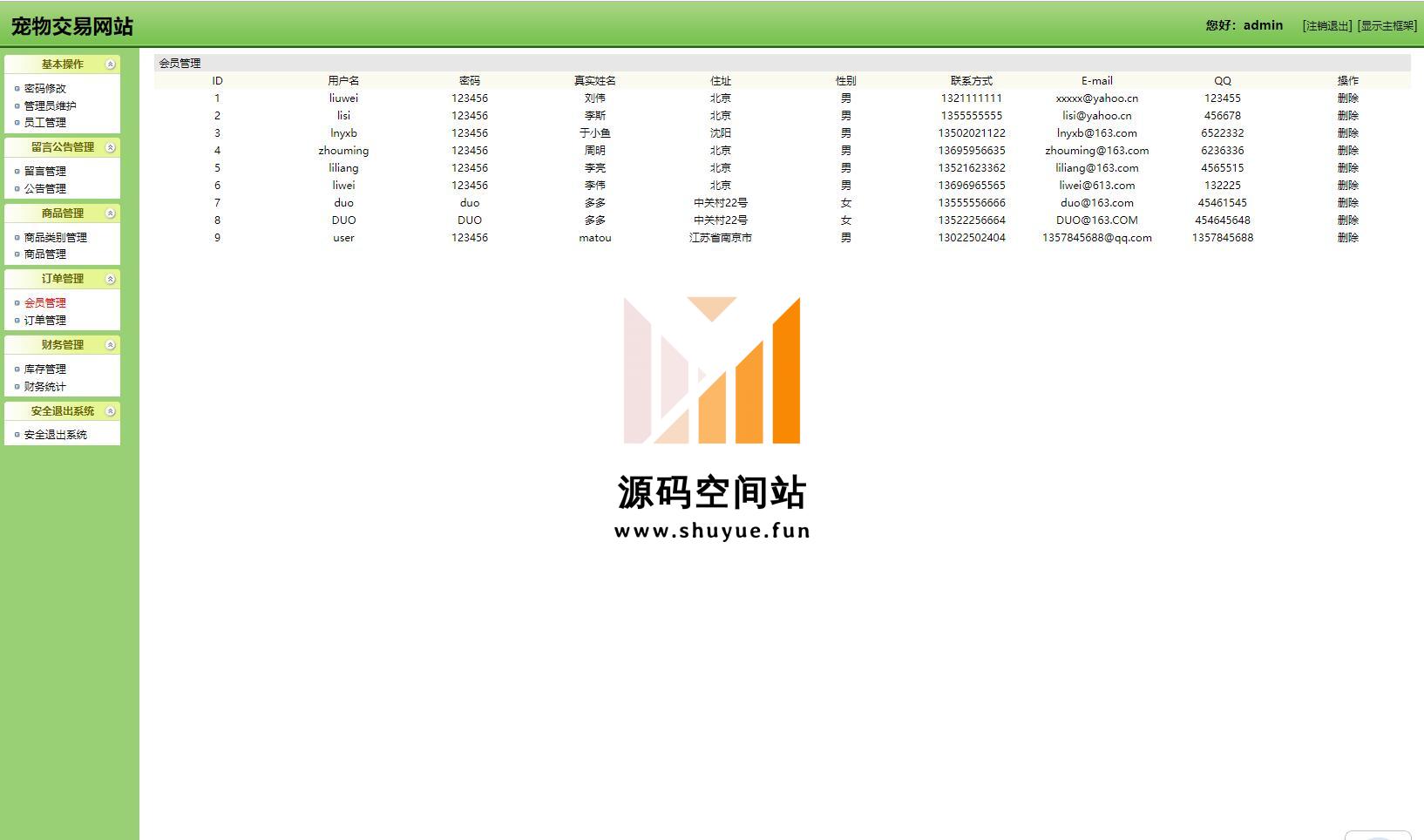Delete member user via 删除

(x=1348, y=237)
